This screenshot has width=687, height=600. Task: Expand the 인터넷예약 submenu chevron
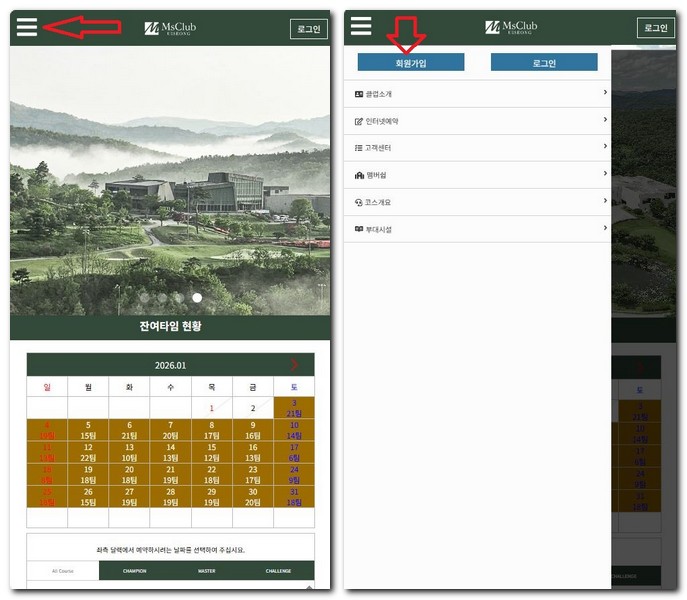[605, 120]
